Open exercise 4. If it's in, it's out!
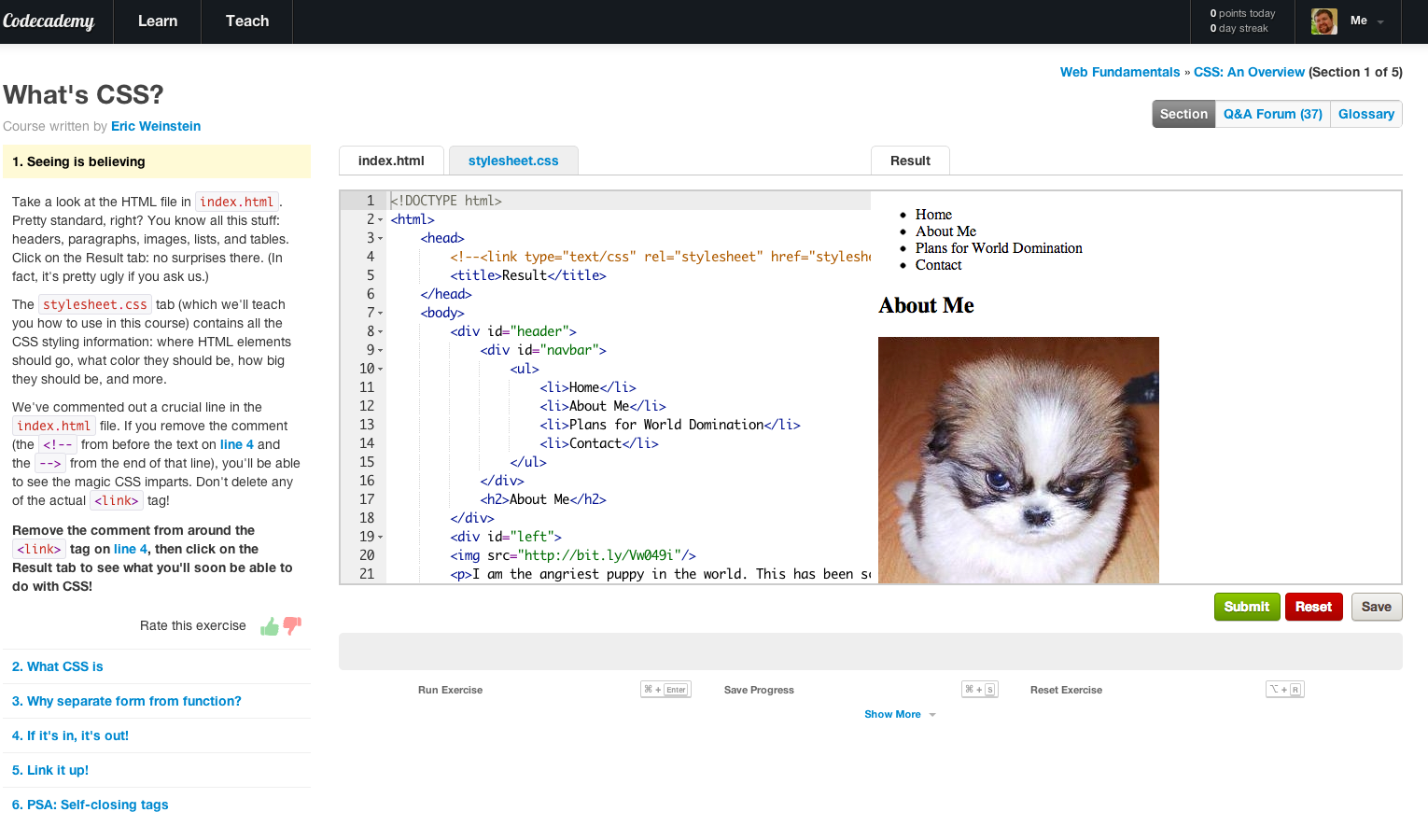1428x840 pixels. (71, 735)
